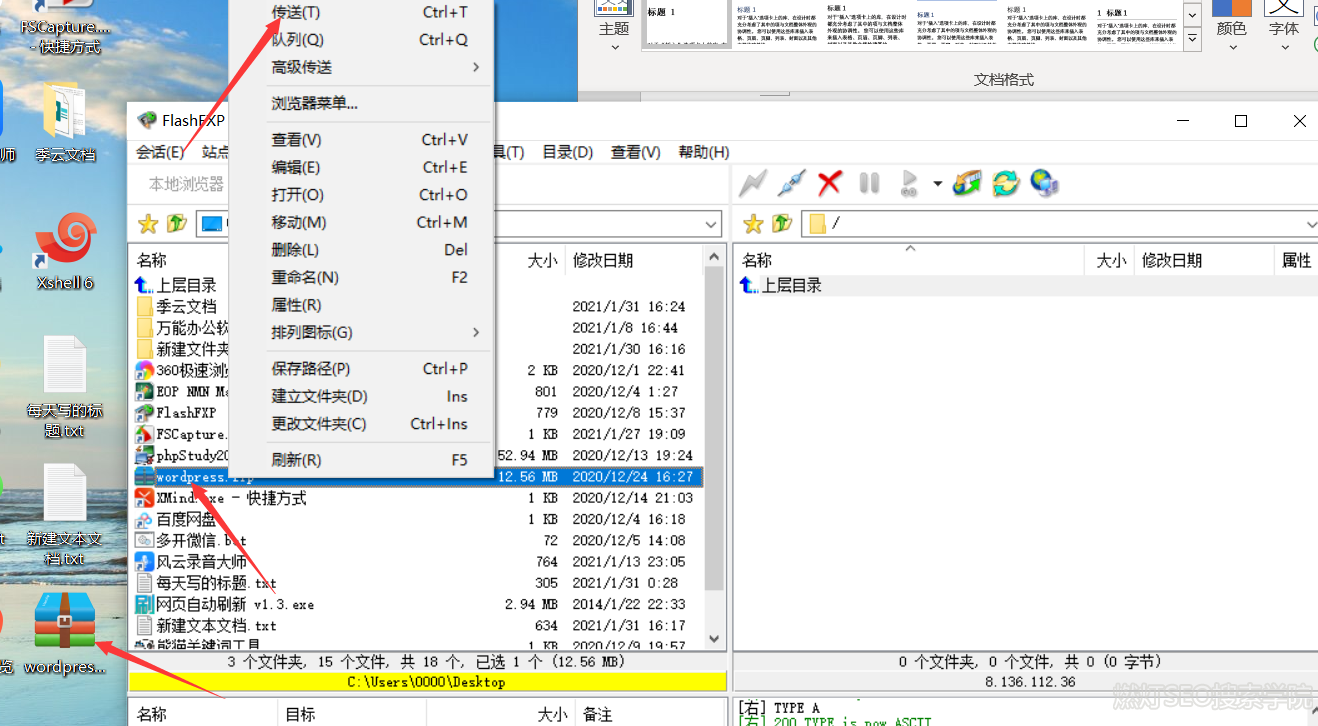
Task: Open 每天写的标题.txt desktop file
Action: [x=65, y=387]
